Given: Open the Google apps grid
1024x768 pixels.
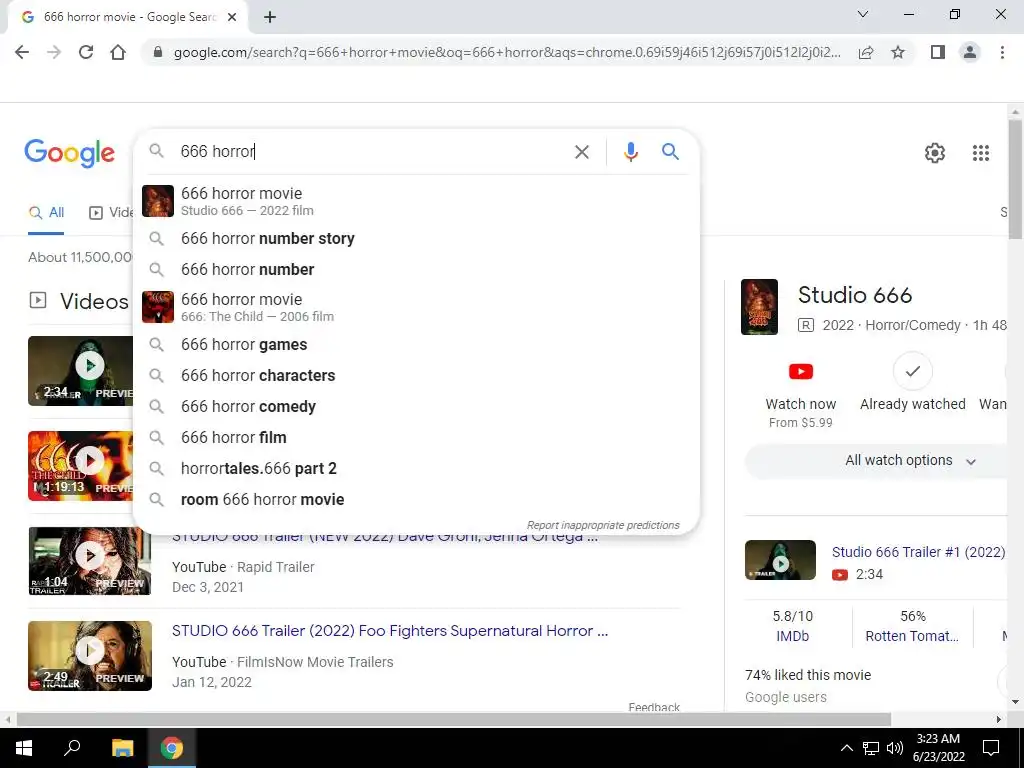Looking at the screenshot, I should tap(980, 153).
